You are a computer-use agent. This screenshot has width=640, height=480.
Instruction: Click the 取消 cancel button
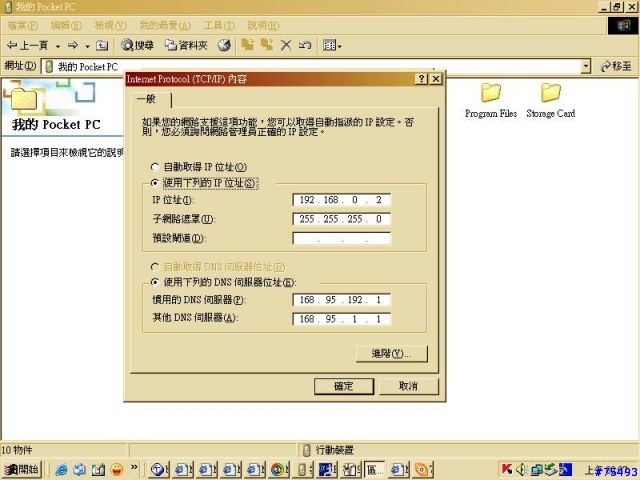coord(409,386)
